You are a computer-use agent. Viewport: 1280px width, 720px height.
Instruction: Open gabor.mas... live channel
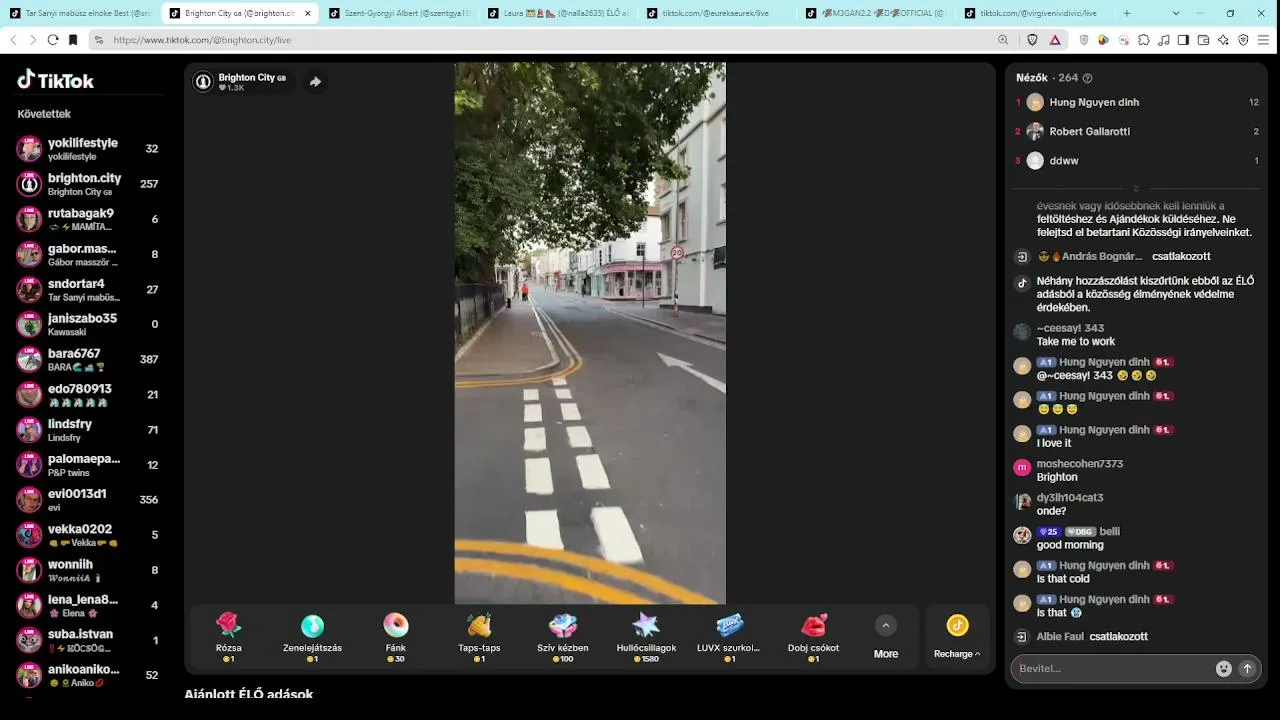click(x=89, y=254)
